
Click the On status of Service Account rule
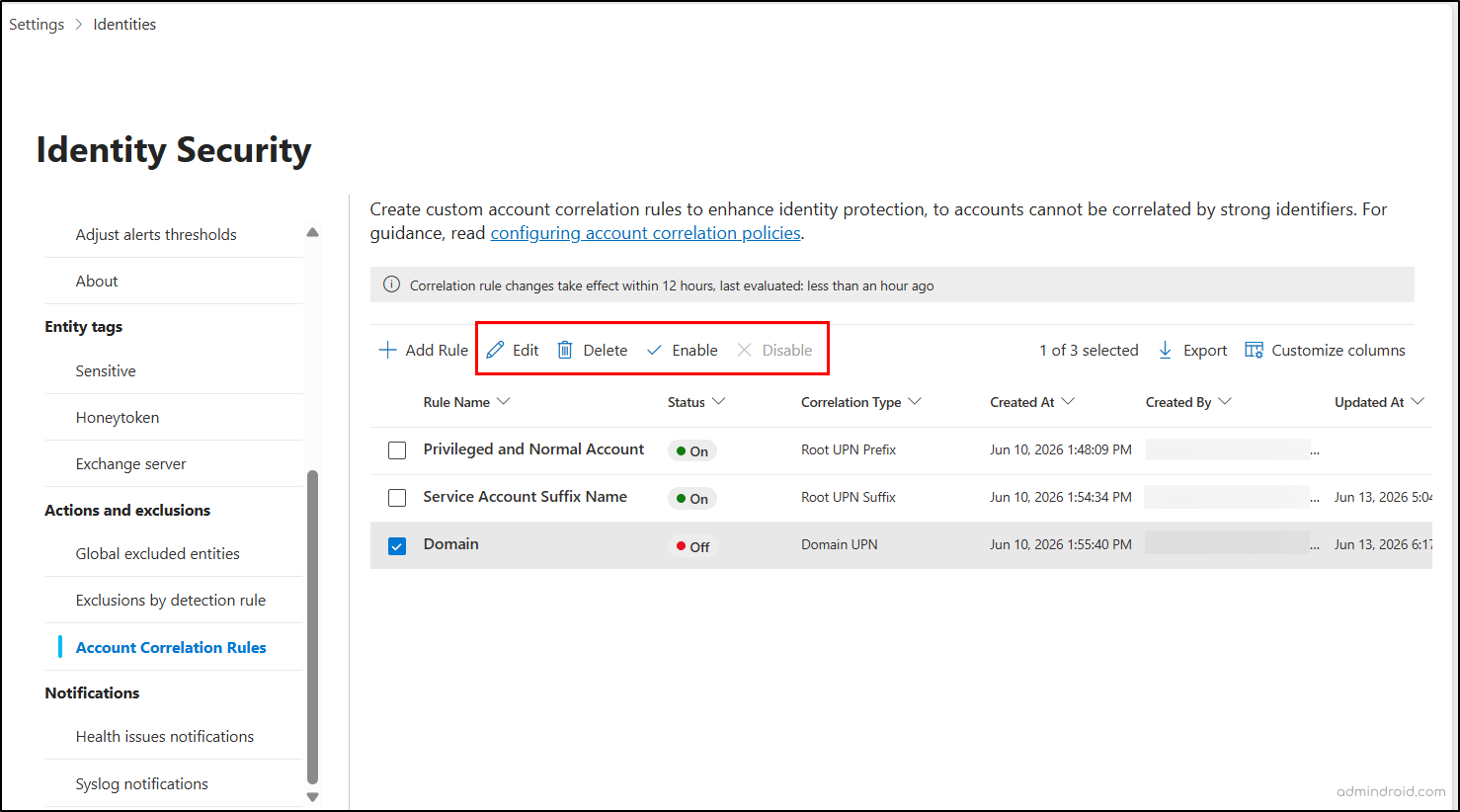click(692, 498)
